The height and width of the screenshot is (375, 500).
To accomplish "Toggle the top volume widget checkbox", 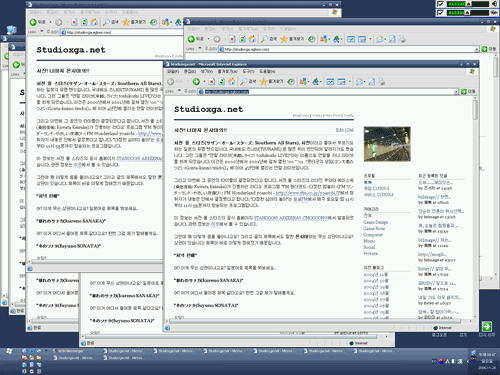I will point(440,4).
